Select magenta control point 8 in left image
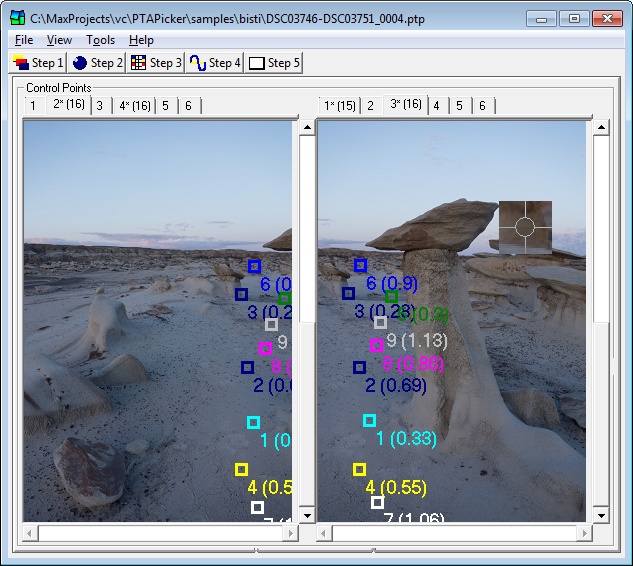633x566 pixels. pos(265,348)
